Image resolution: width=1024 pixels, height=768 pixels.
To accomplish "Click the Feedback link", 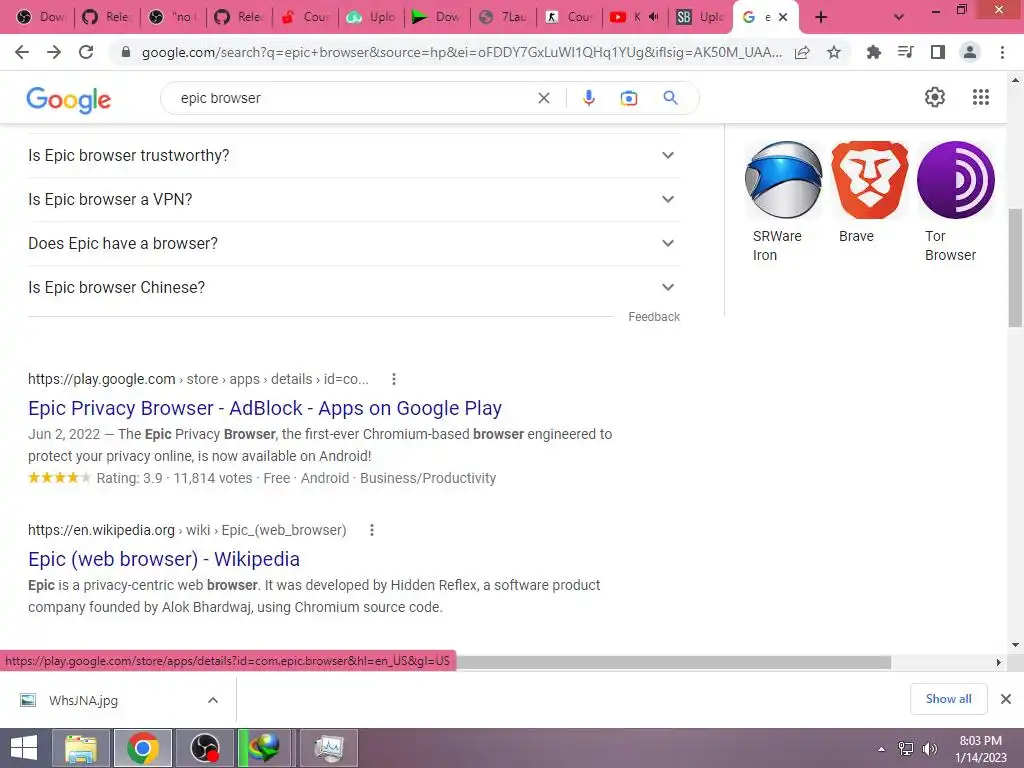I will point(654,317).
